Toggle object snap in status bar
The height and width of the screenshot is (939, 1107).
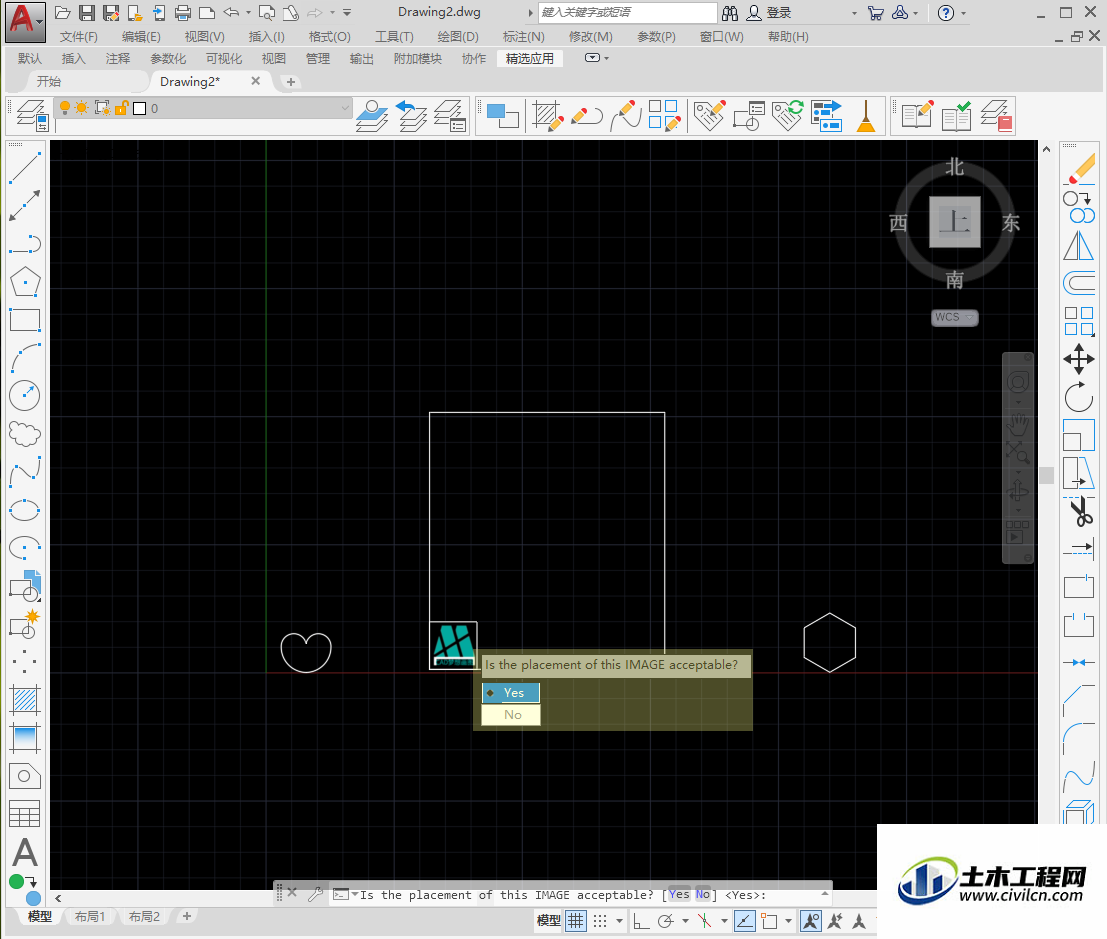click(769, 921)
